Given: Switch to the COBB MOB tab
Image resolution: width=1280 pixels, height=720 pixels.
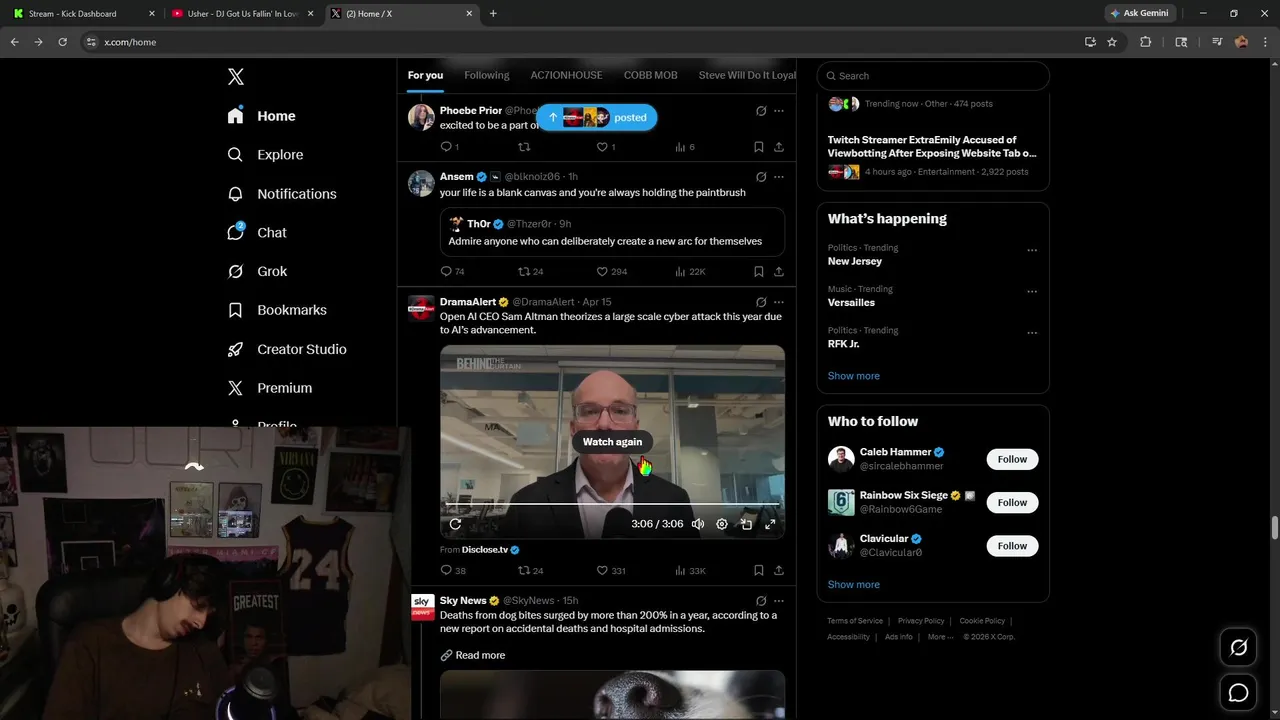Looking at the screenshot, I should [651, 75].
